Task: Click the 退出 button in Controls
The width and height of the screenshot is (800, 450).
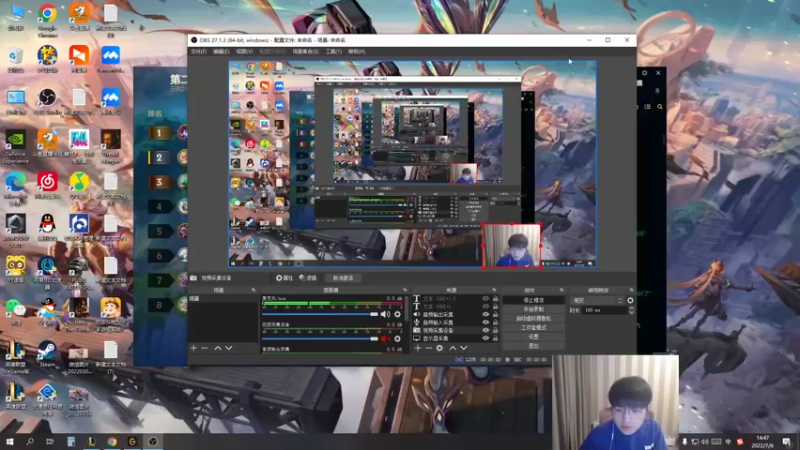Action: (x=534, y=346)
